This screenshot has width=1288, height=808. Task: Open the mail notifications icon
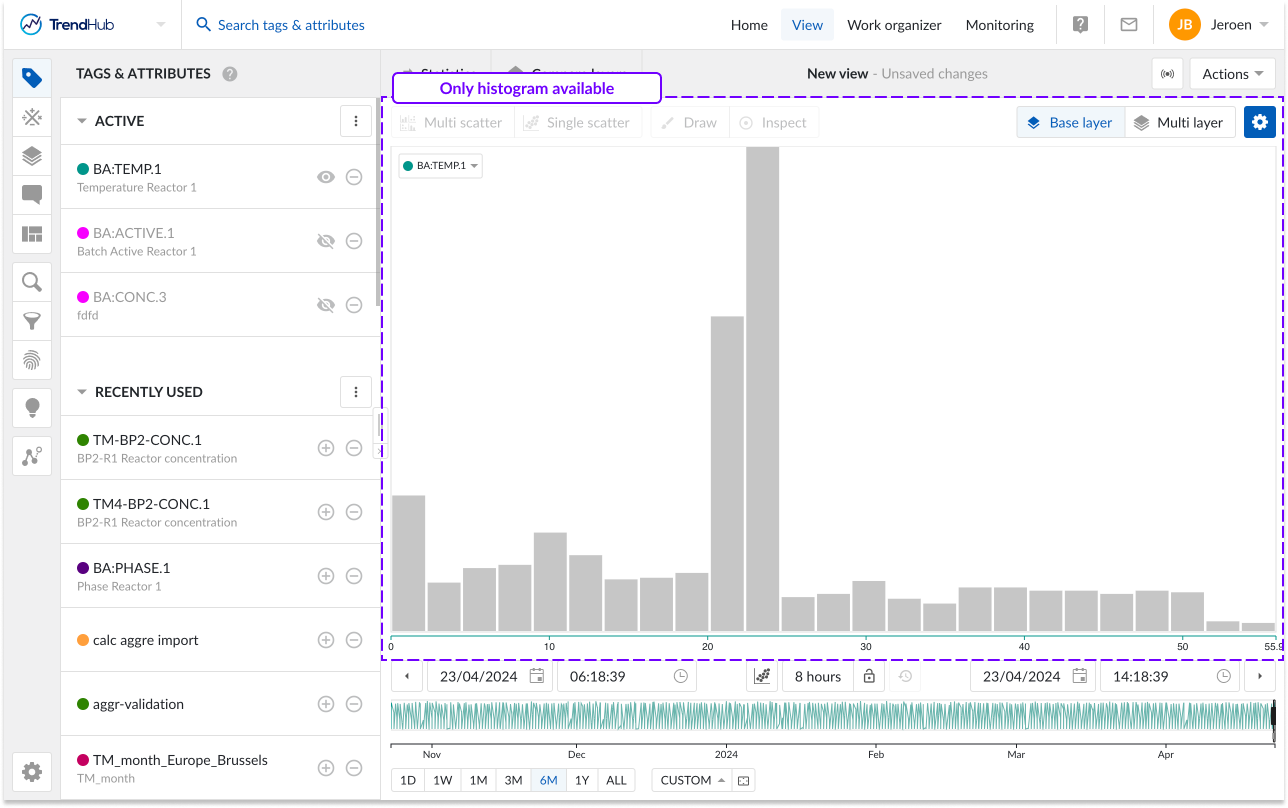coord(1129,25)
